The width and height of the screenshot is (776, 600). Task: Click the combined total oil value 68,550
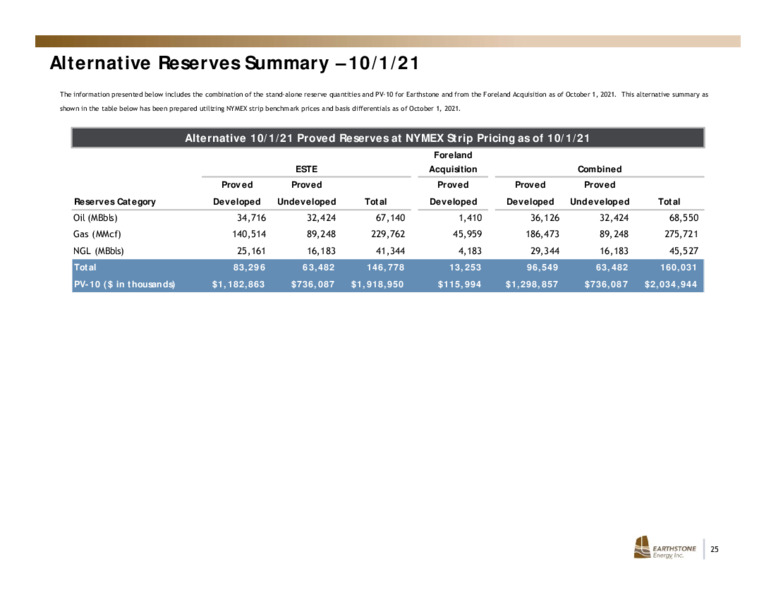click(684, 217)
